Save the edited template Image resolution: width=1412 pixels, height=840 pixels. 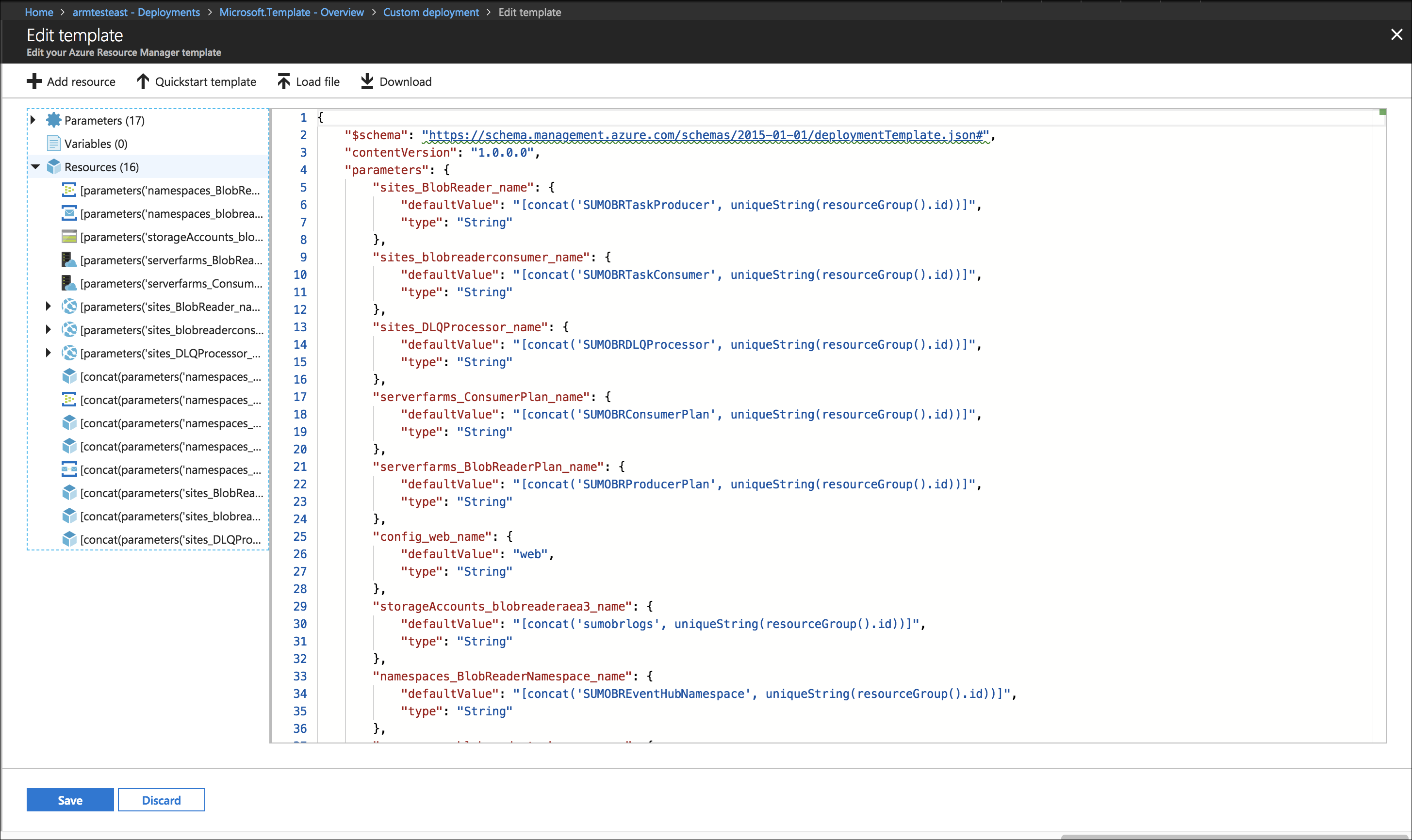click(x=70, y=800)
